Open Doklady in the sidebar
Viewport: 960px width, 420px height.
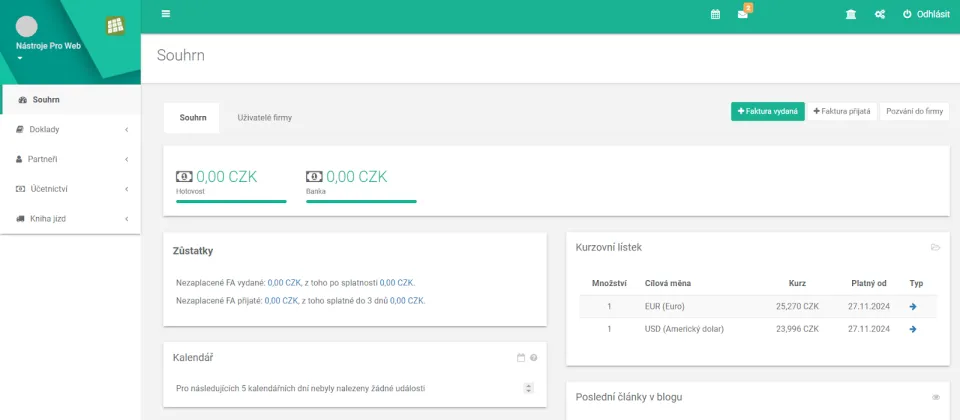tap(70, 129)
